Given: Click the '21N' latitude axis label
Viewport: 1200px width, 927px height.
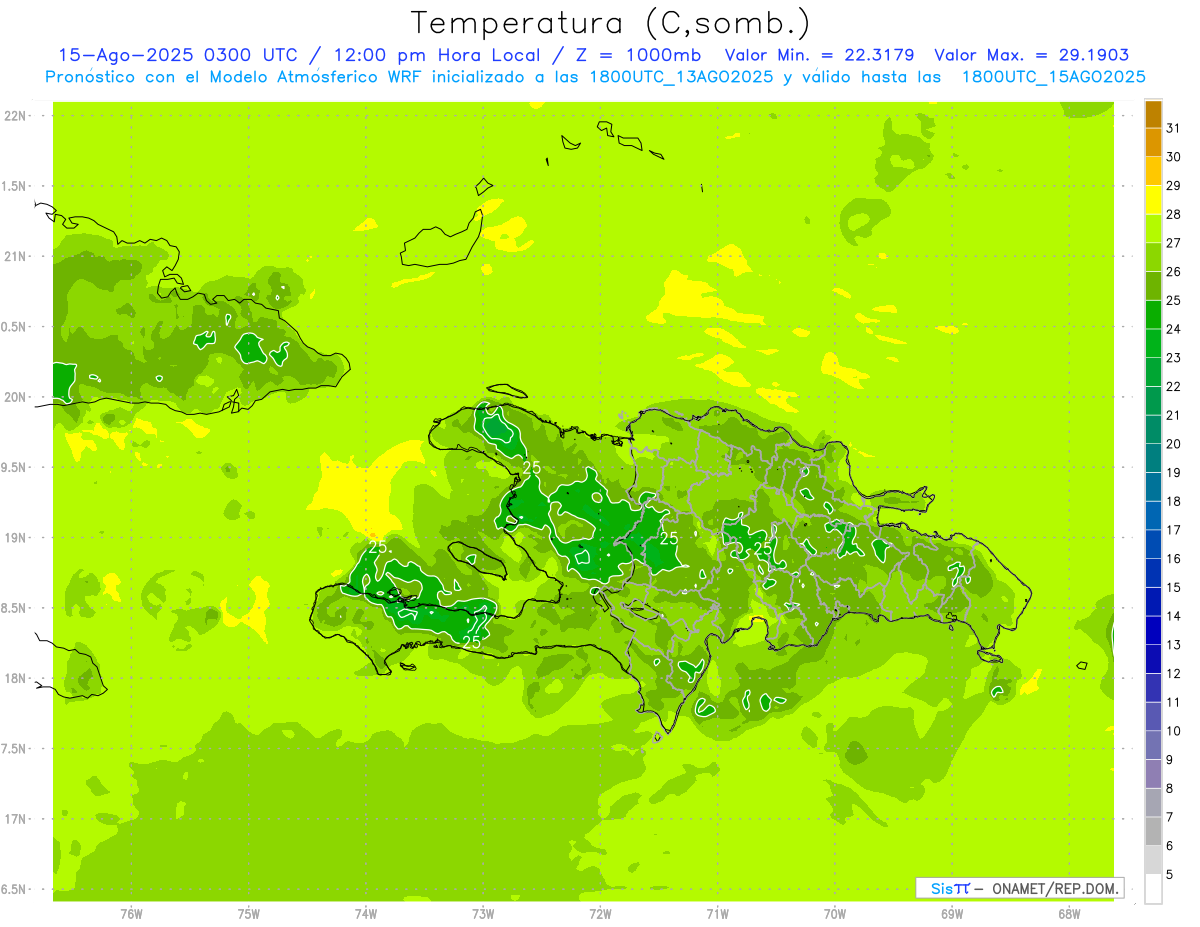Looking at the screenshot, I should pos(17,256).
